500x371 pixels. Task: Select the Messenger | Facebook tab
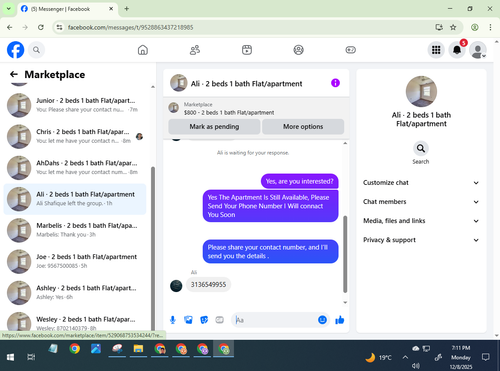(x=63, y=9)
